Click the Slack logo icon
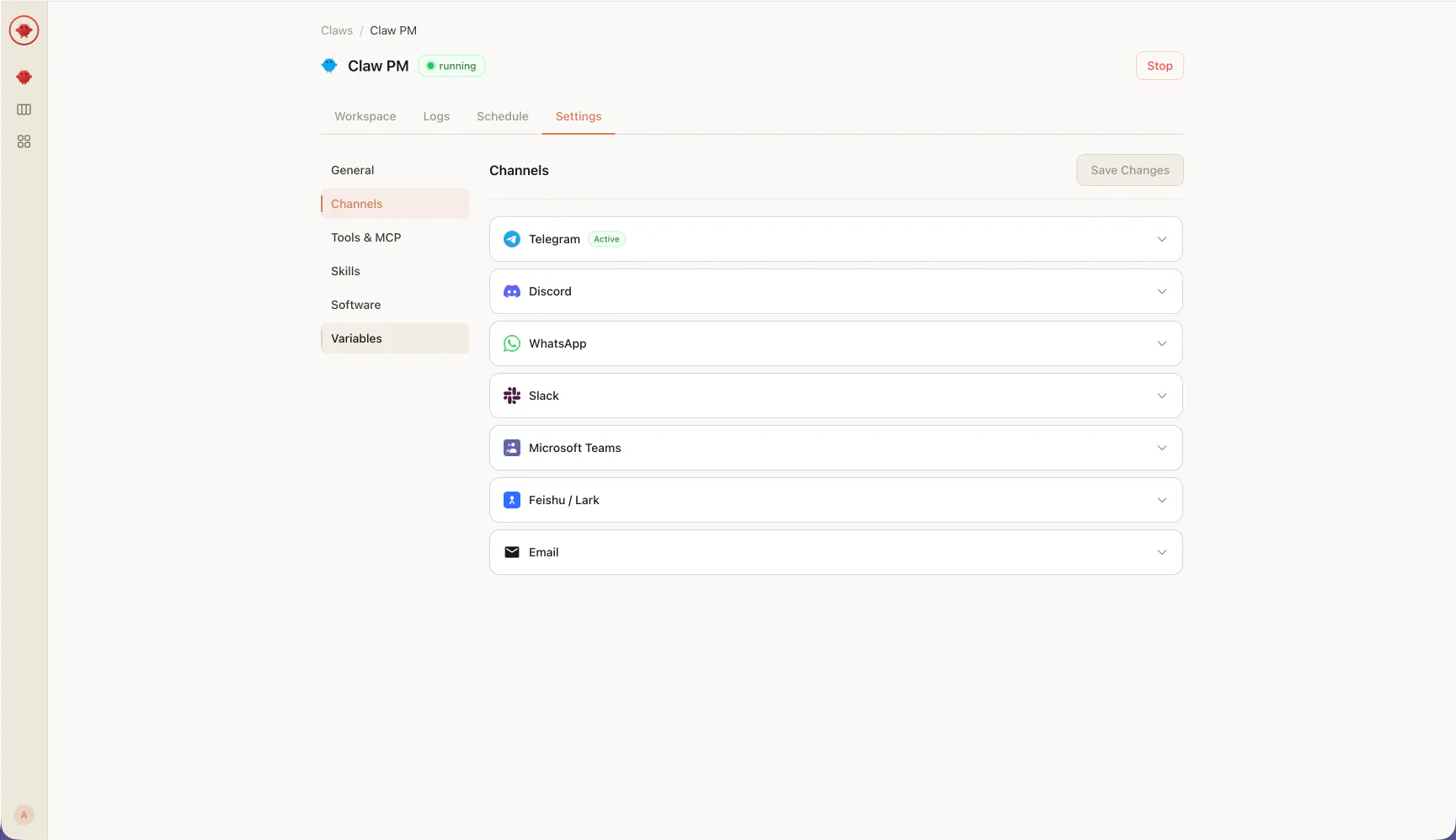1456x840 pixels. click(512, 396)
